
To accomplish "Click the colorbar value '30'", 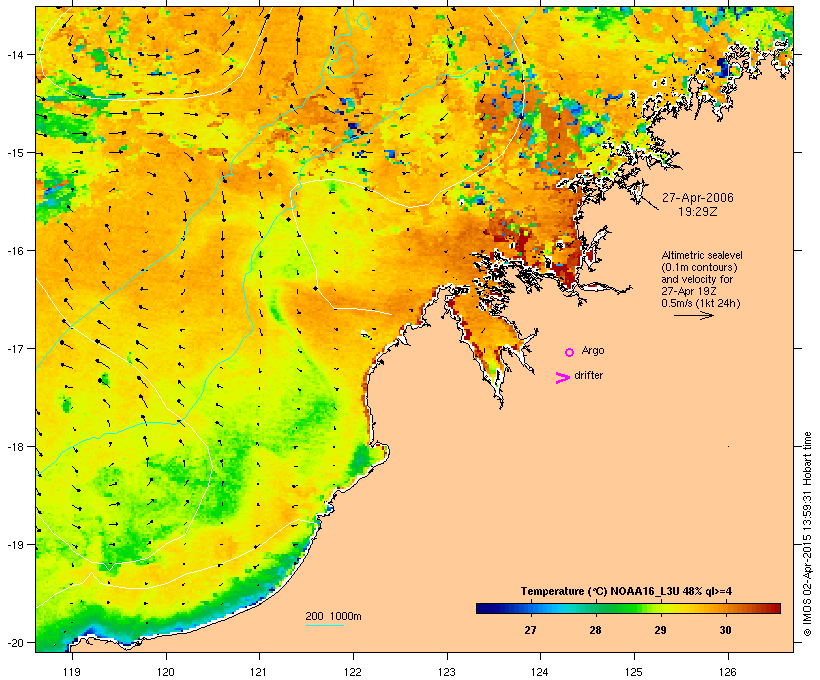I will click(x=725, y=630).
